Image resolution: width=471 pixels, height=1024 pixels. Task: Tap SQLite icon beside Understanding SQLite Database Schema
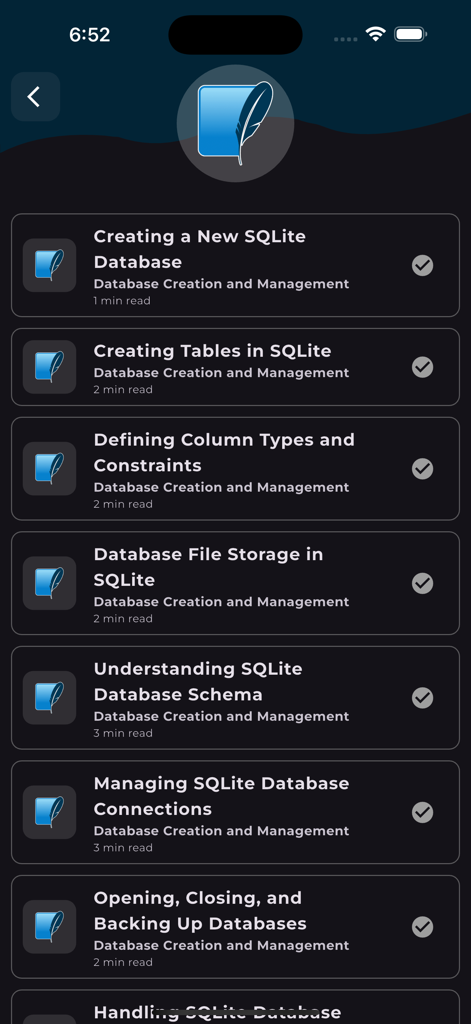50,697
